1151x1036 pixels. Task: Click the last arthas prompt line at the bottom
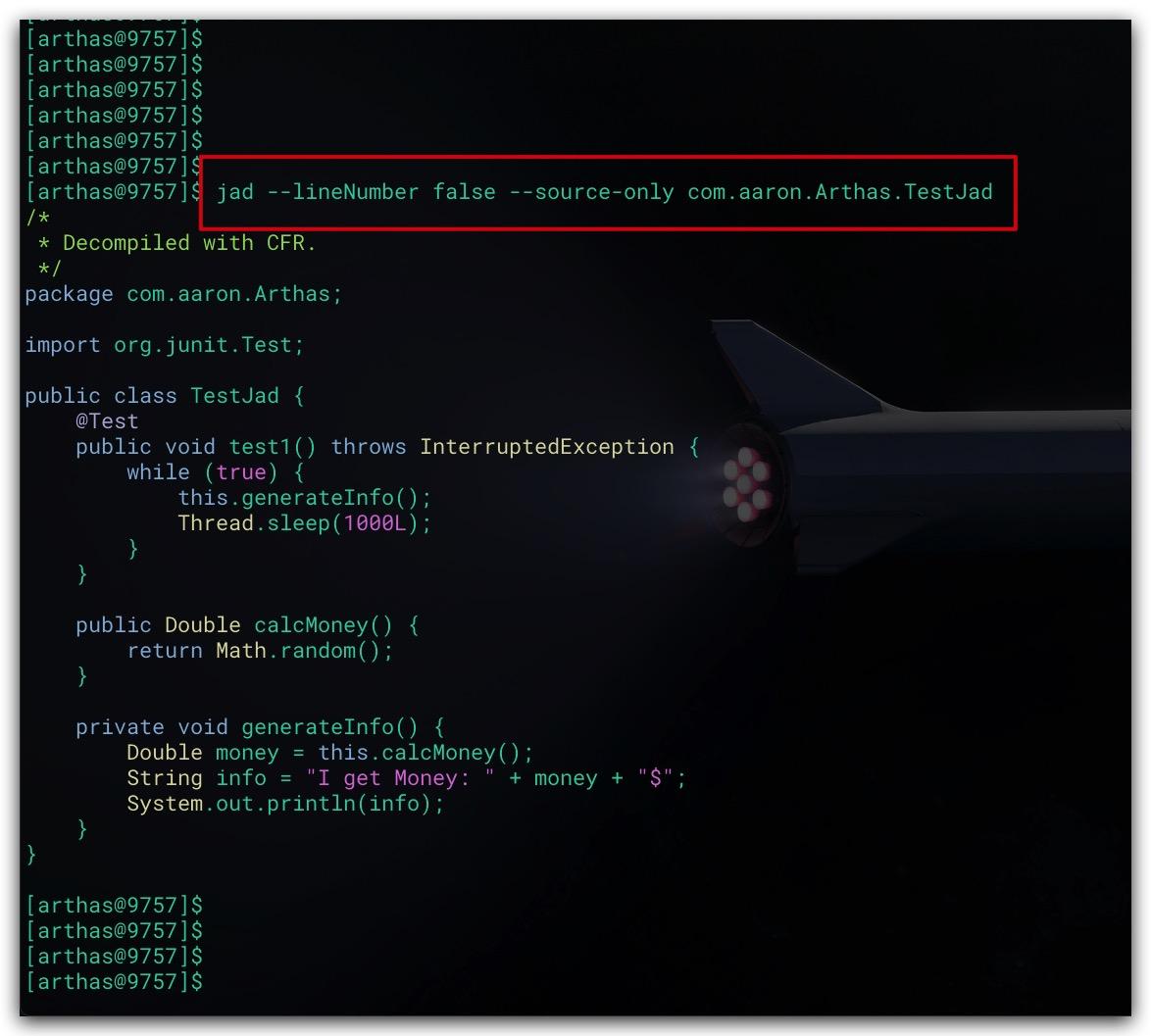[114, 982]
